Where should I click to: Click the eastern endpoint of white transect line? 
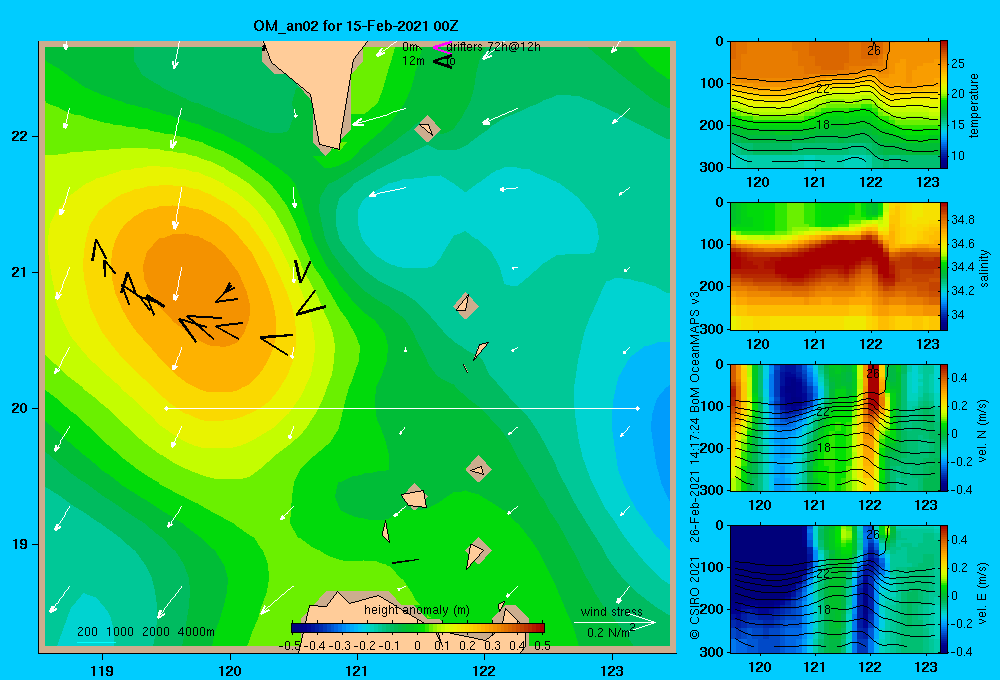coord(637,408)
